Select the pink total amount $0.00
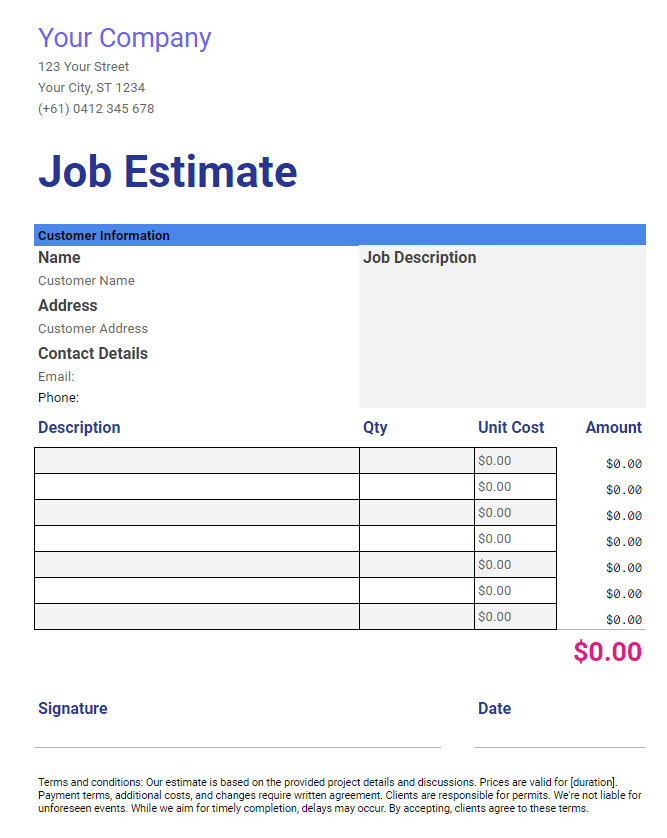Image resolution: width=667 pixels, height=838 pixels. point(607,652)
